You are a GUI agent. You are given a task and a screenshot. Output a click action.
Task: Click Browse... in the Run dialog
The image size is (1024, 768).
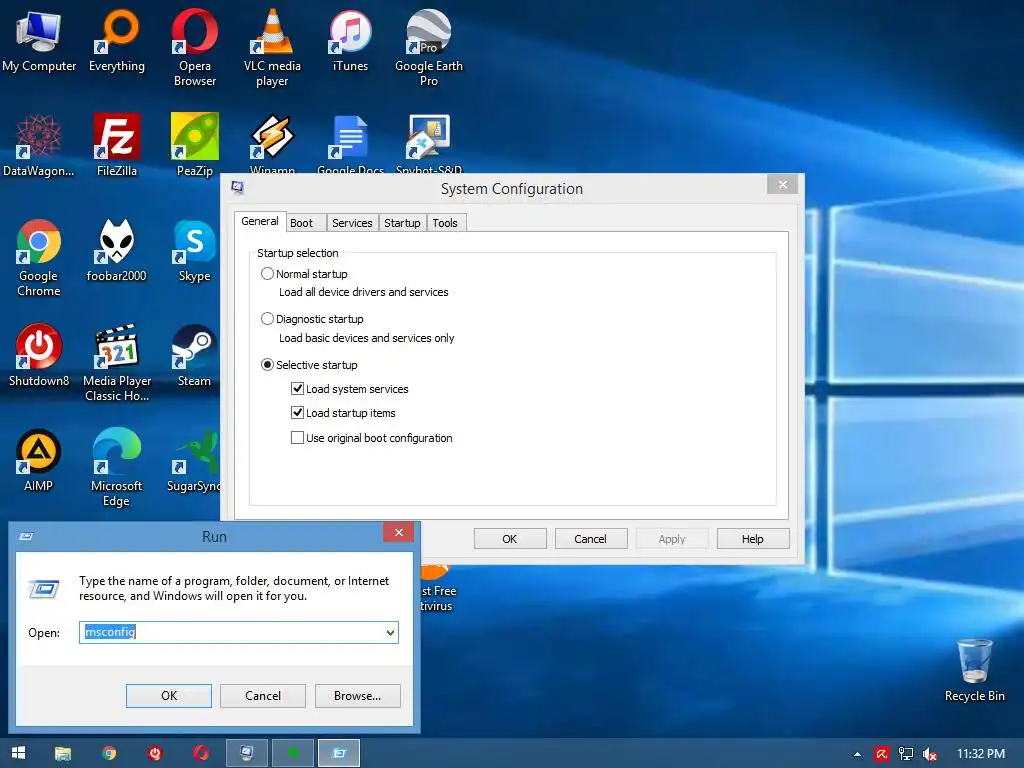(358, 696)
